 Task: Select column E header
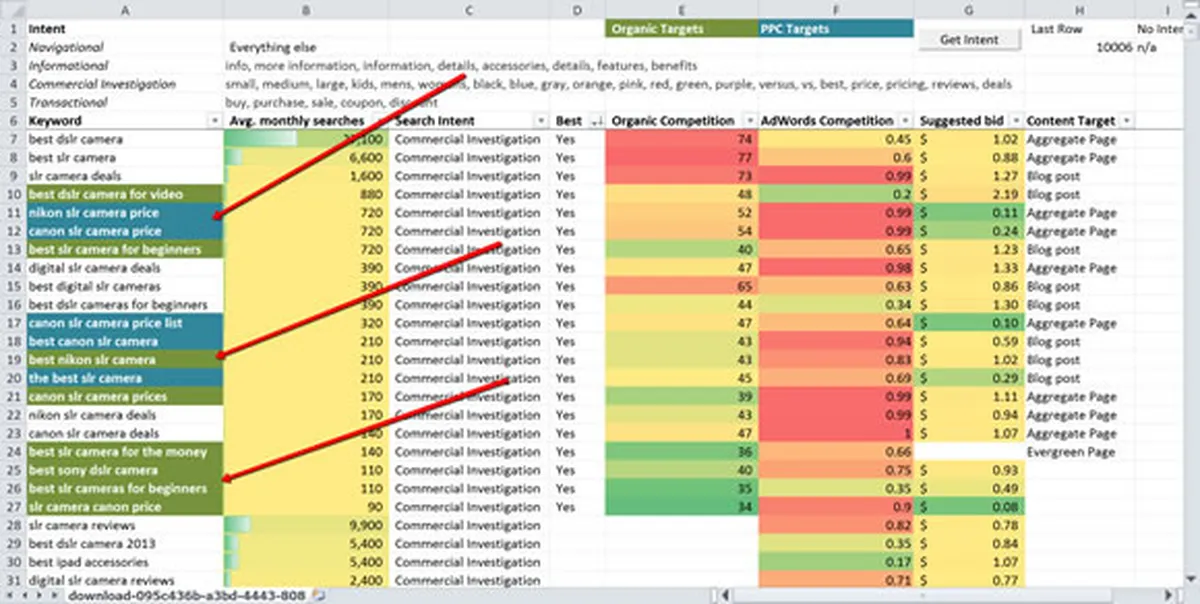(682, 9)
